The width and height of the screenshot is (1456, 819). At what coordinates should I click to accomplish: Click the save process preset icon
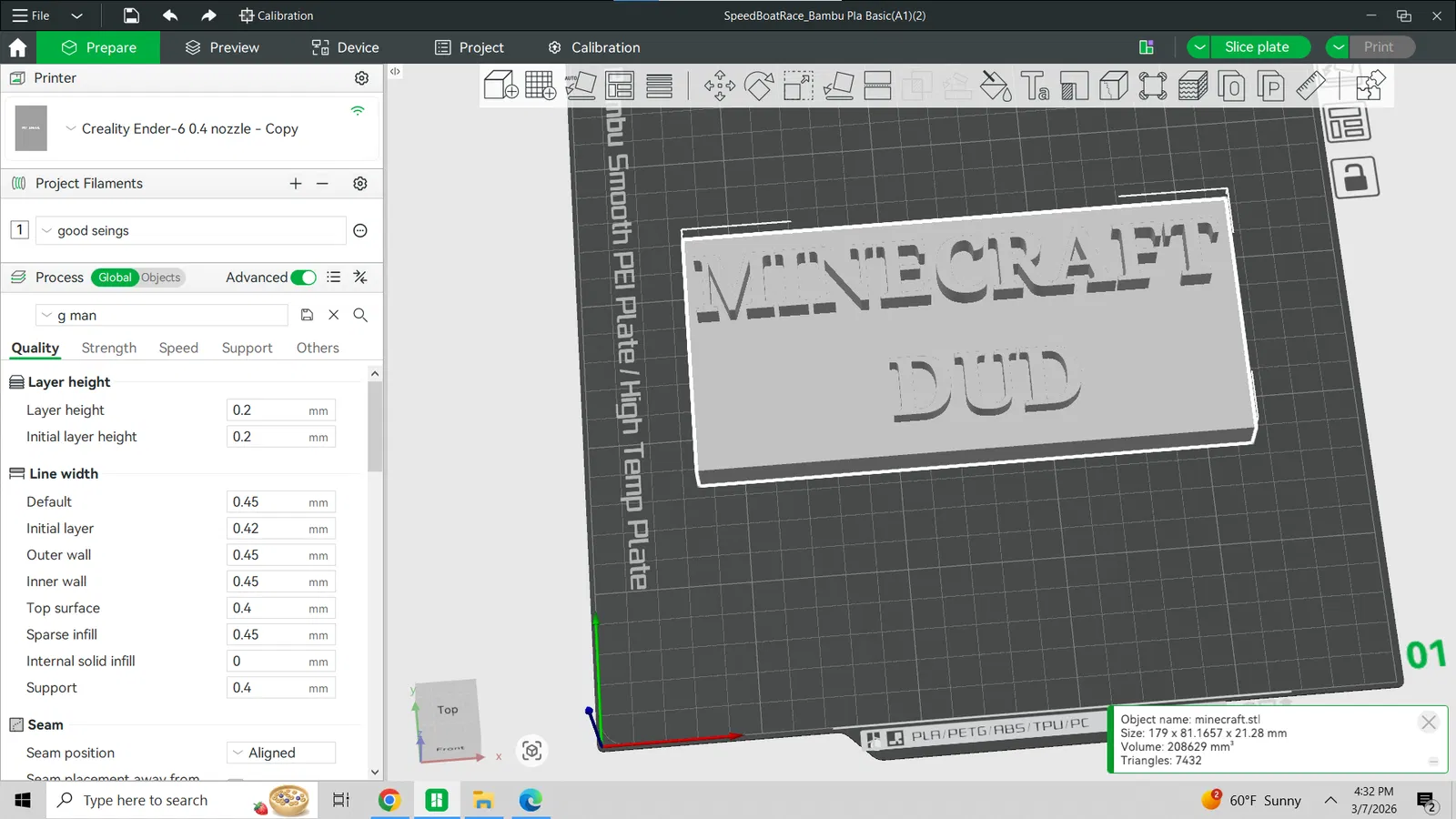[x=307, y=315]
